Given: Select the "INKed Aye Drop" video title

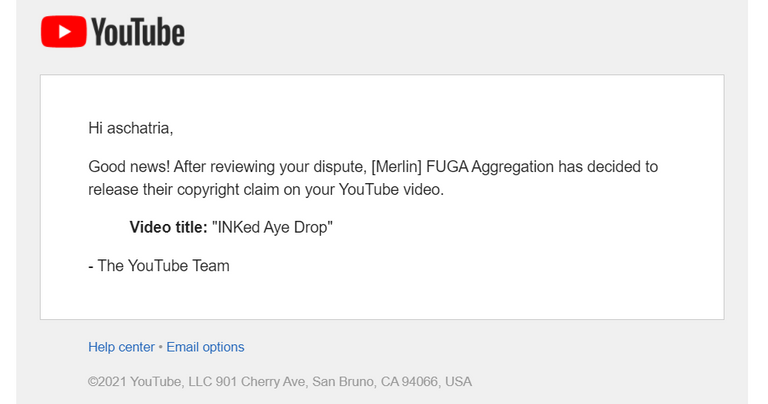Looking at the screenshot, I should tap(272, 227).
